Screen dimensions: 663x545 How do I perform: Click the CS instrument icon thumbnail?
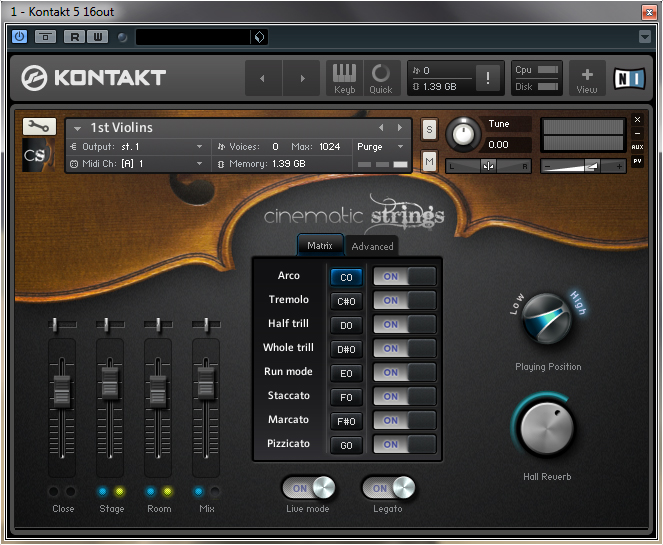point(38,155)
